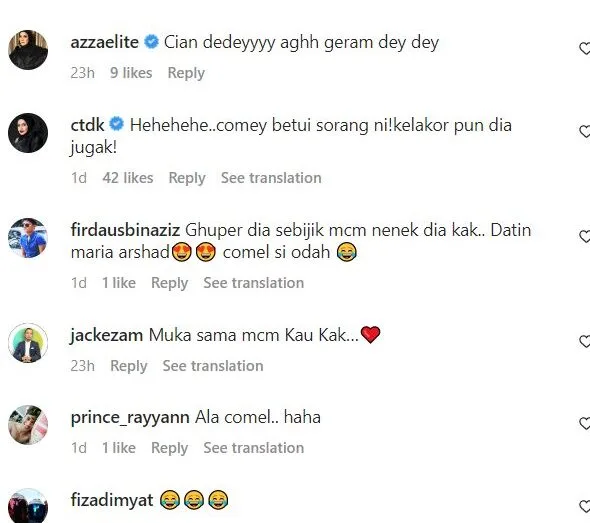View the 42 likes on ctdk's comment

[128, 178]
